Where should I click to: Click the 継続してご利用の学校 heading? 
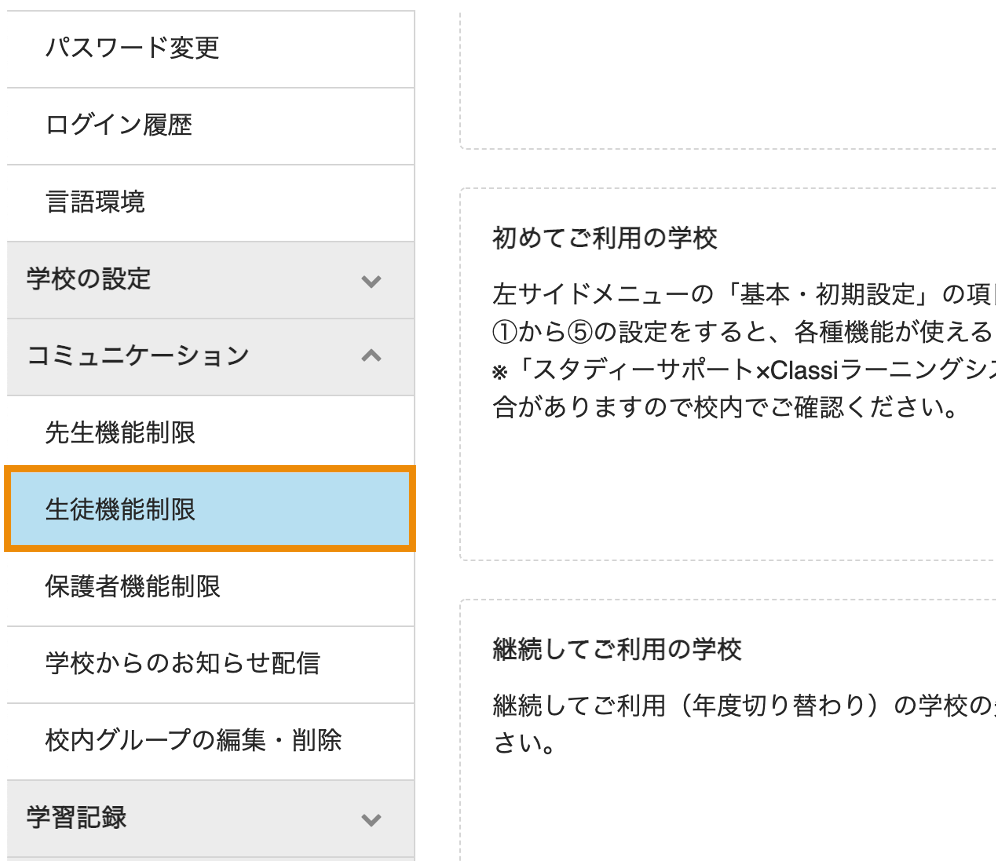coord(617,650)
